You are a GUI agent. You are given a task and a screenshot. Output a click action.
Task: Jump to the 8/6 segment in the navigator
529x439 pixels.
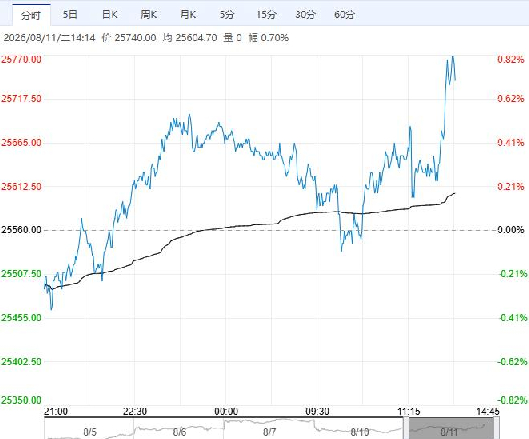pyautogui.click(x=179, y=432)
